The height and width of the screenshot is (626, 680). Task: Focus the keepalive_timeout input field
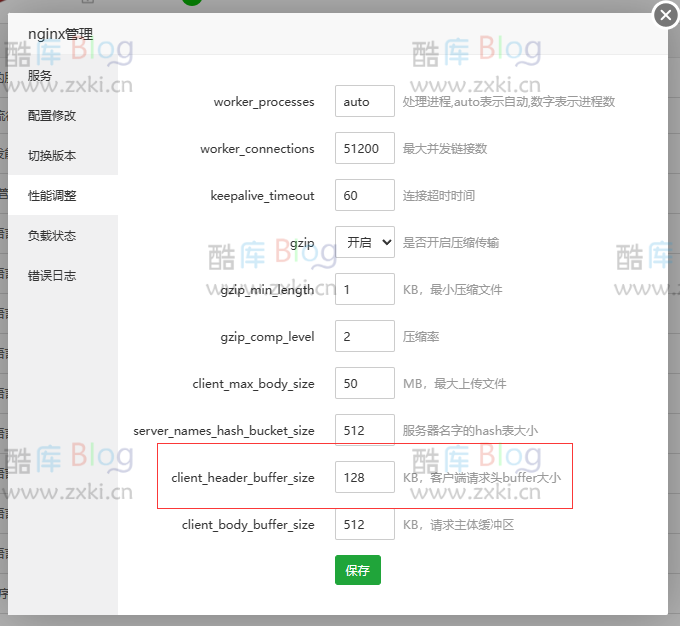pos(365,195)
